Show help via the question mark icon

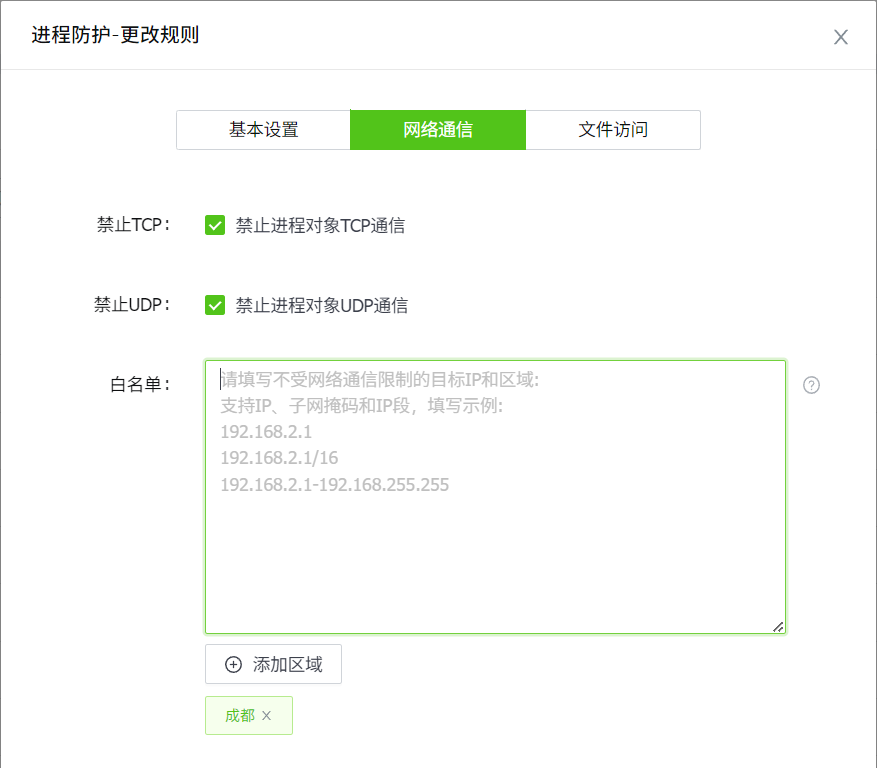811,385
